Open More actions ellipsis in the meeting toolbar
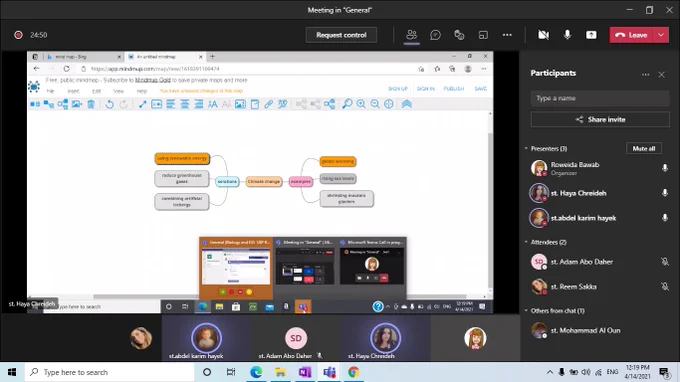This screenshot has height=382, width=680. click(x=507, y=35)
